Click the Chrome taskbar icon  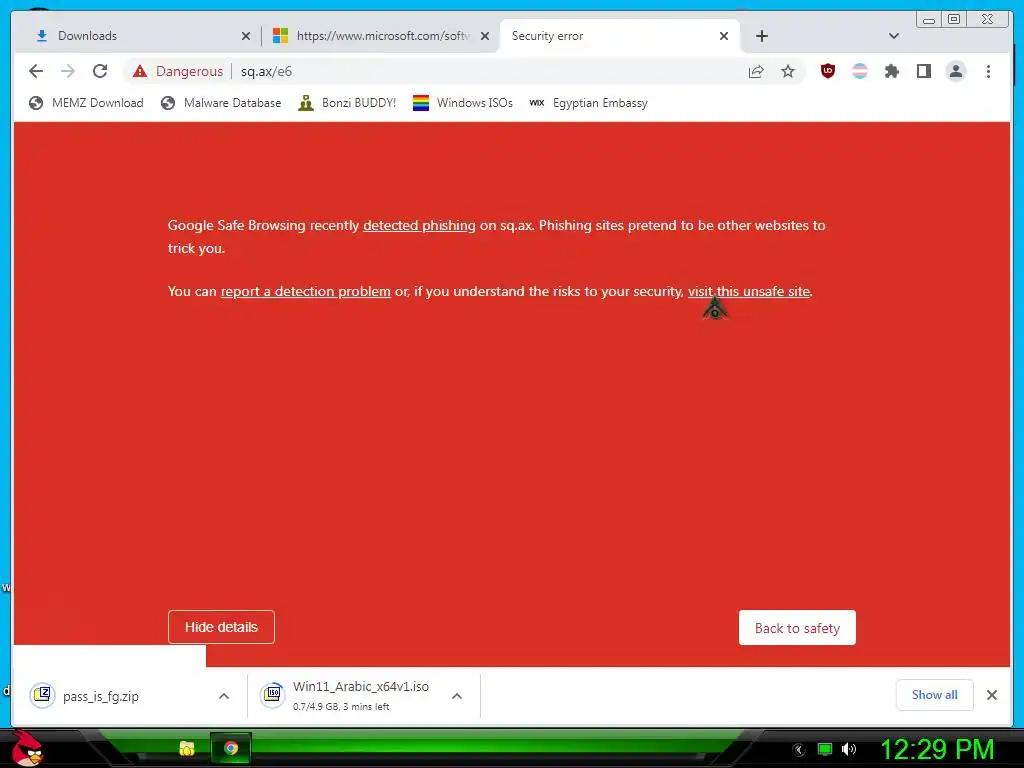pyautogui.click(x=231, y=748)
